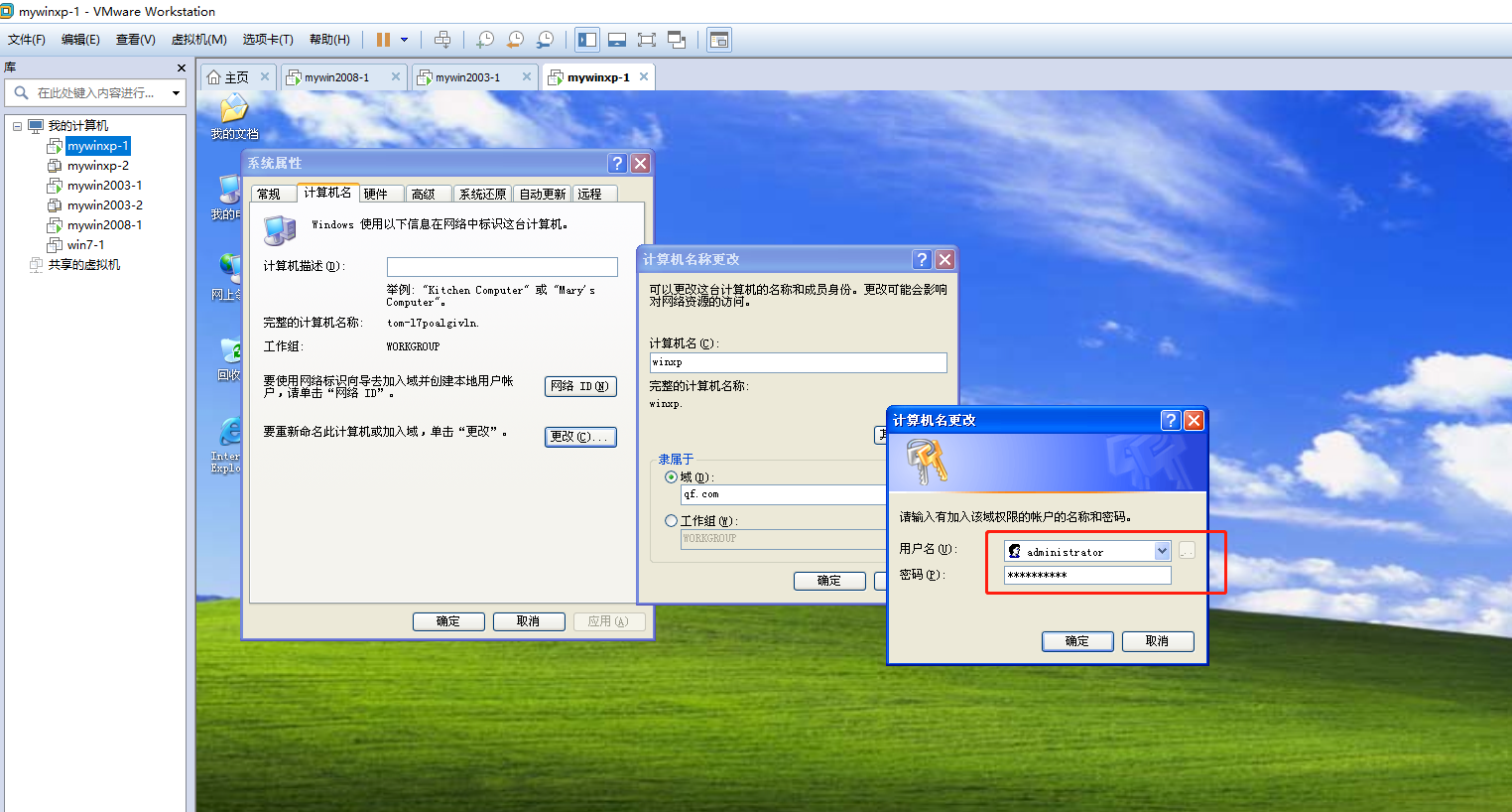Enter full screen mode
The image size is (1512, 812).
[647, 40]
